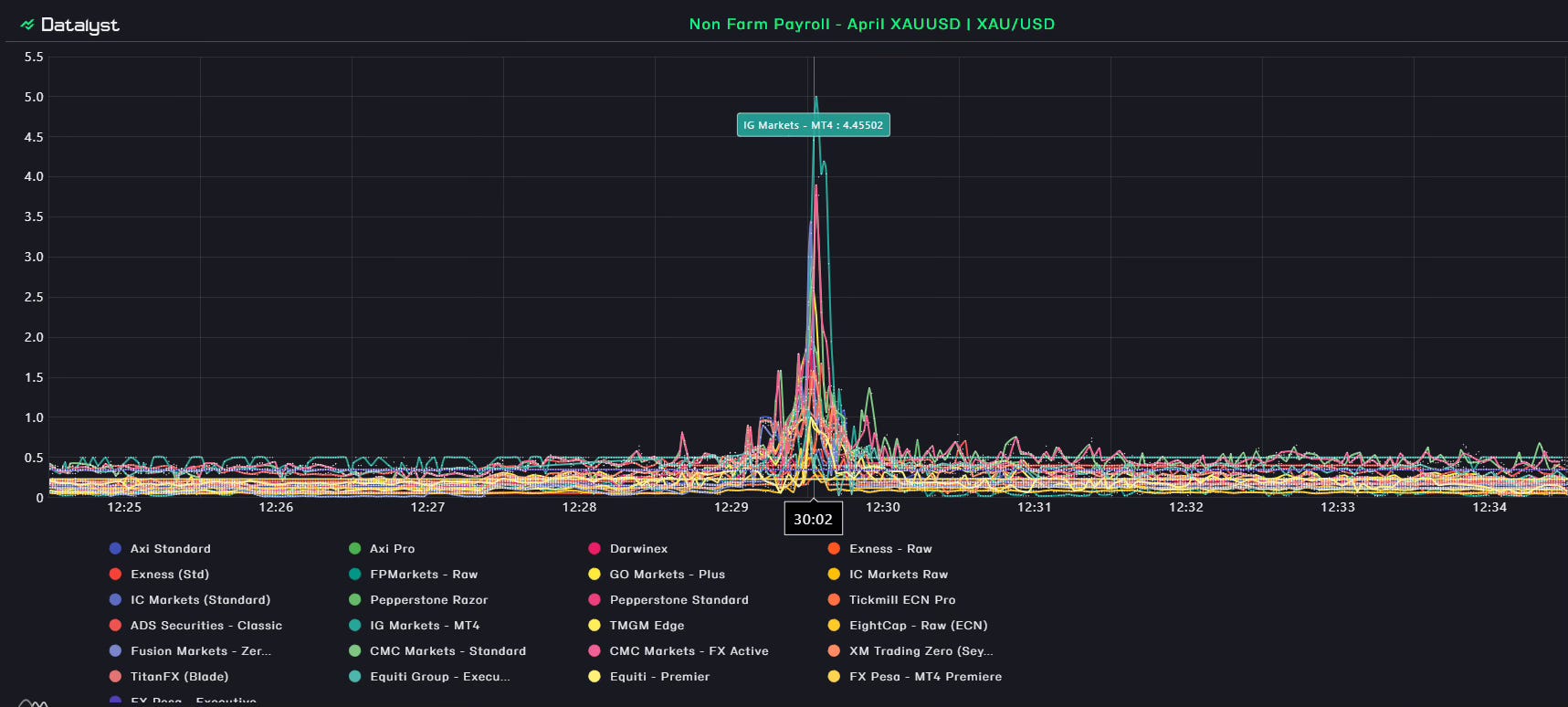Click Pepperstone Standard legend label
The width and height of the screenshot is (1568, 707).
(x=679, y=600)
